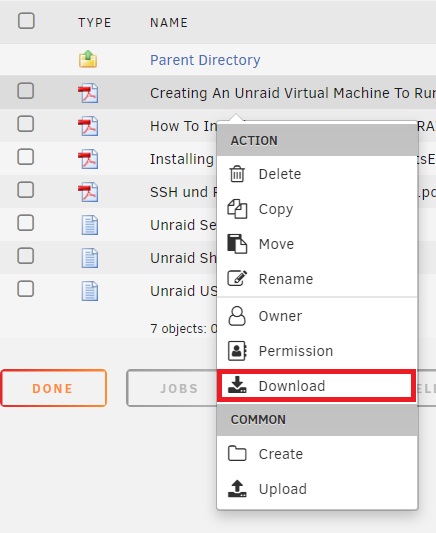Check the box beside Unraid Se file

point(25,223)
